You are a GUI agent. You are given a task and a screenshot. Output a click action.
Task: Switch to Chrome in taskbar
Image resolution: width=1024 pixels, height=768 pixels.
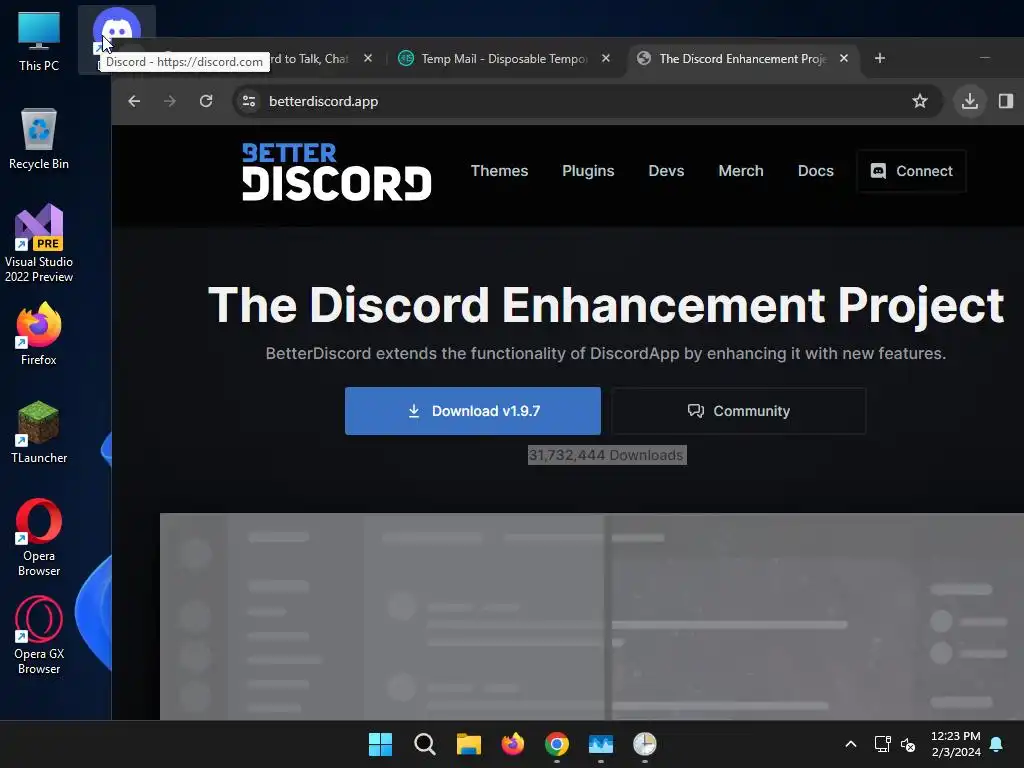point(556,744)
